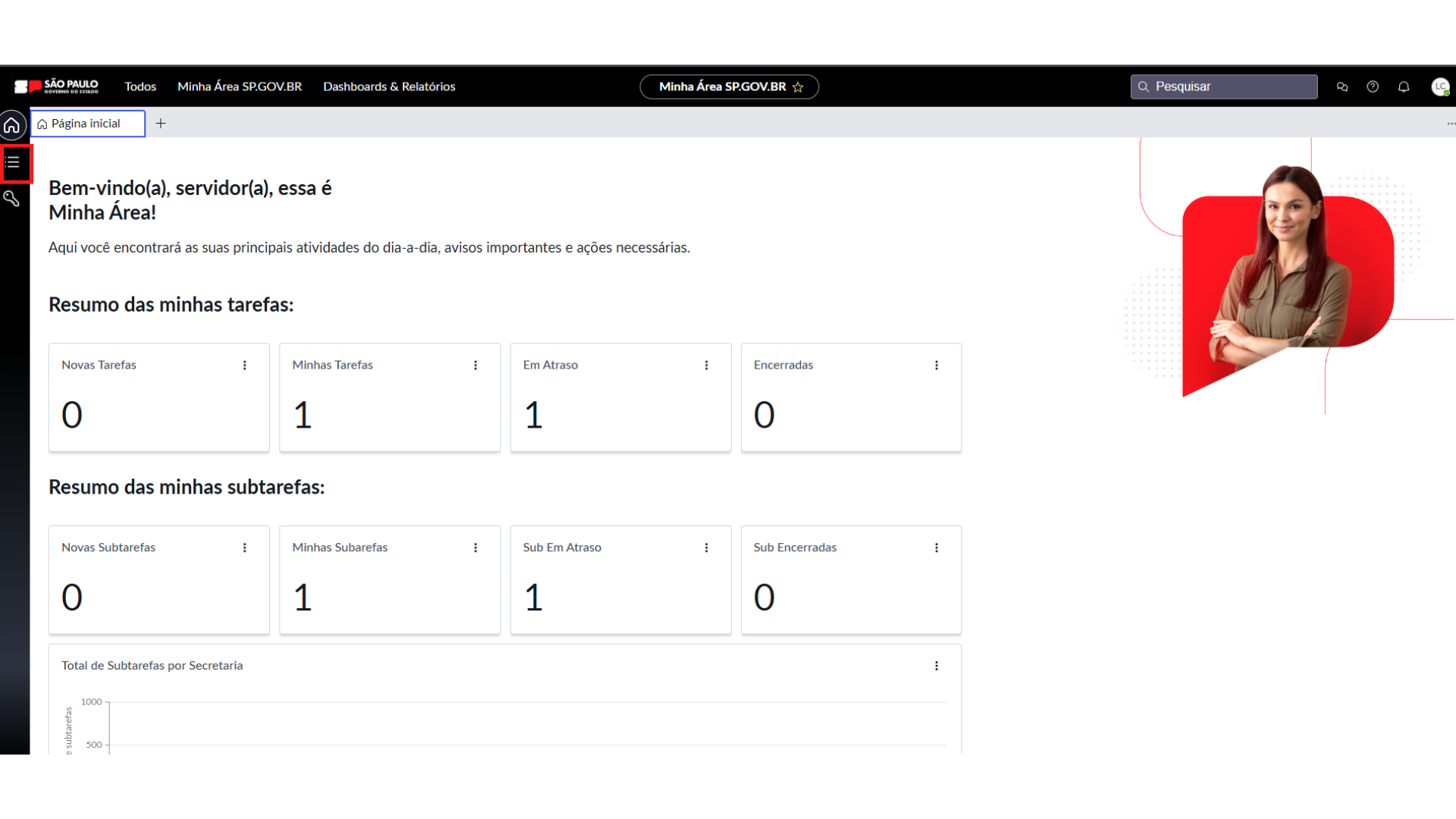Click the Minhas Tarefas count value
Image resolution: width=1456 pixels, height=819 pixels.
(x=303, y=415)
